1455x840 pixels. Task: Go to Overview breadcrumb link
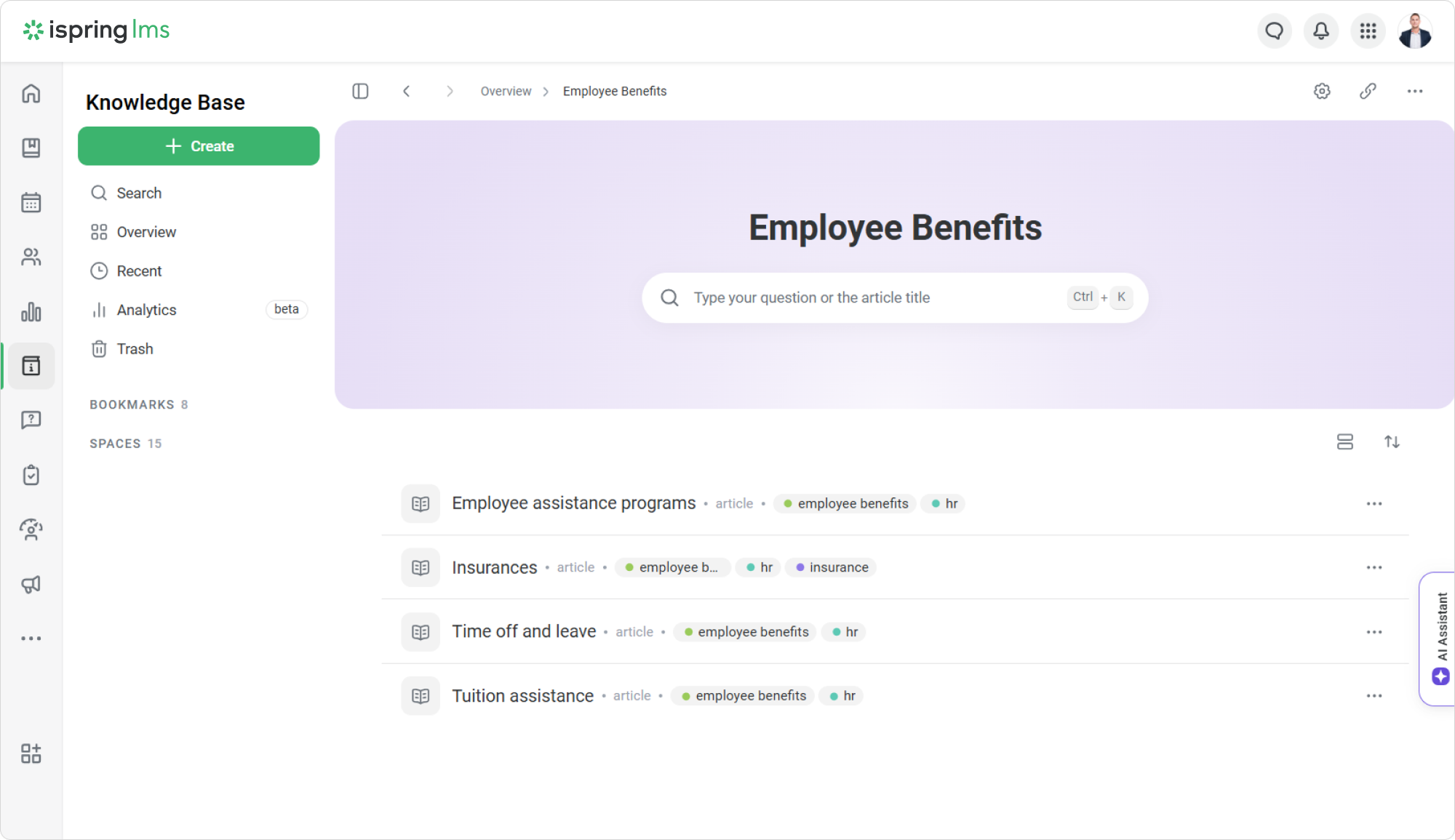pyautogui.click(x=506, y=91)
